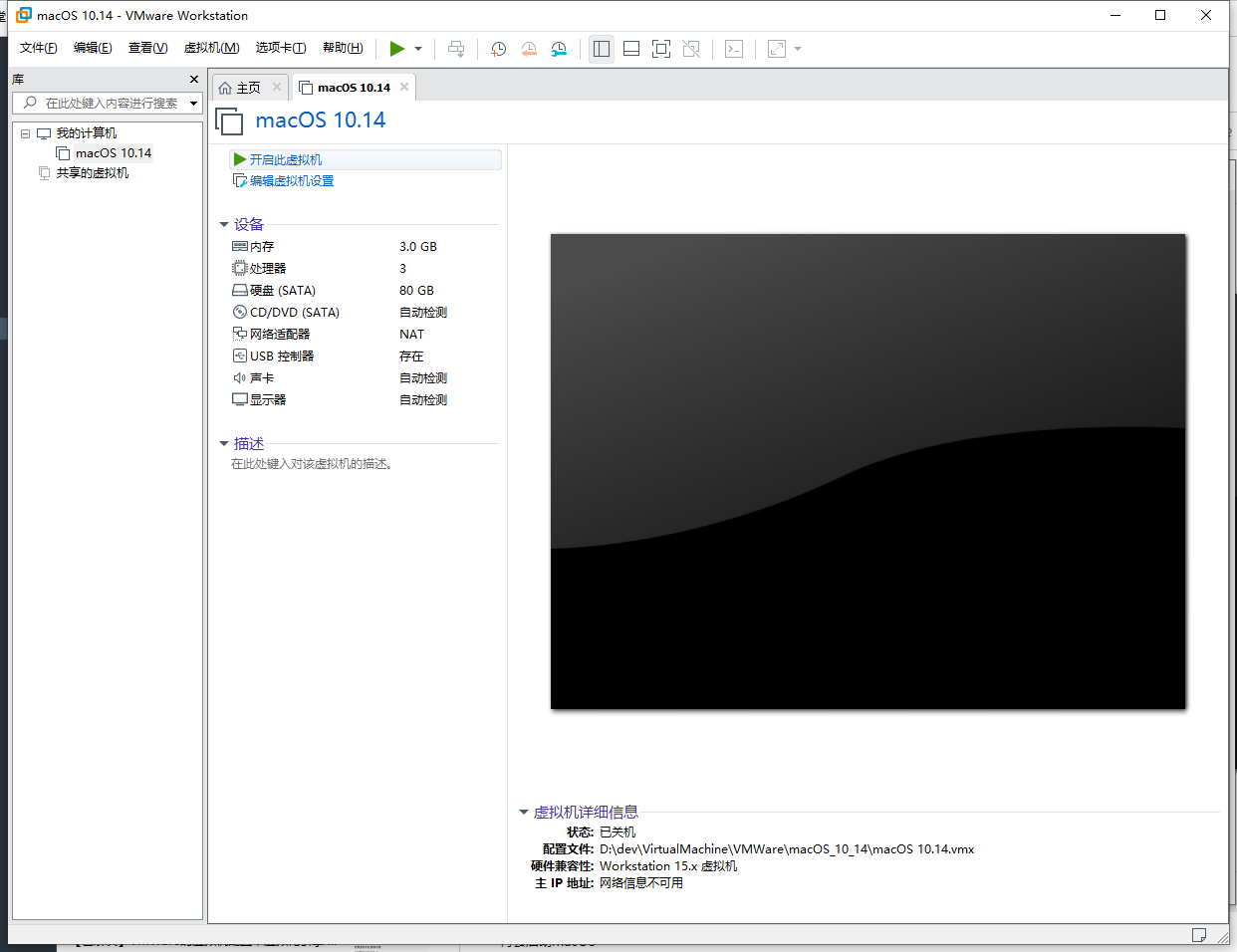Click the send Ctrl+Alt+Del toolbar icon

pyautogui.click(x=456, y=49)
